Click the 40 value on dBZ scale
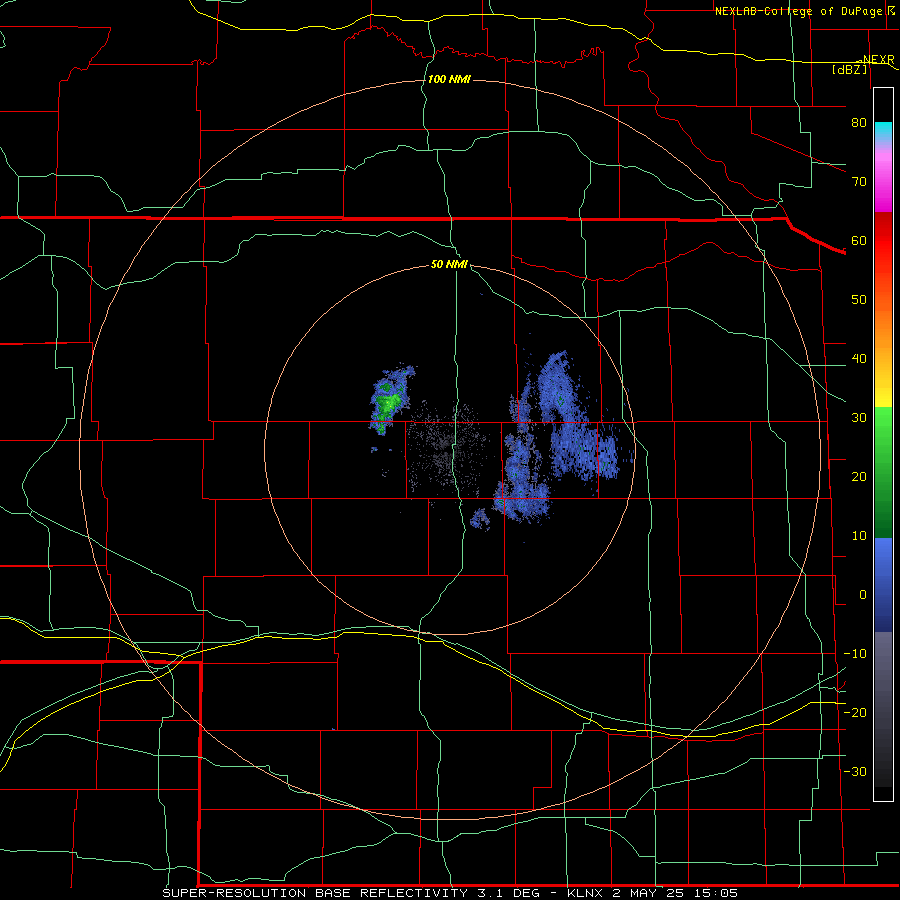Screen dimensions: 900x900 tap(859, 359)
